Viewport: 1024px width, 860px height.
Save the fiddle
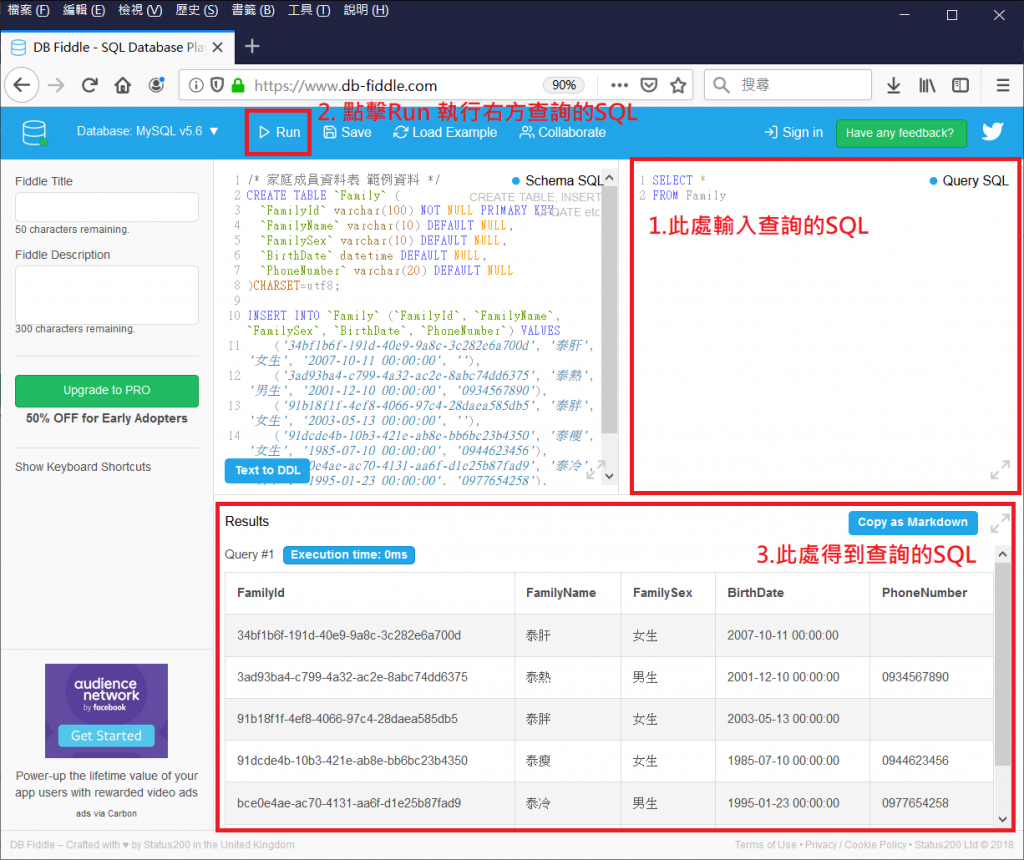[347, 133]
